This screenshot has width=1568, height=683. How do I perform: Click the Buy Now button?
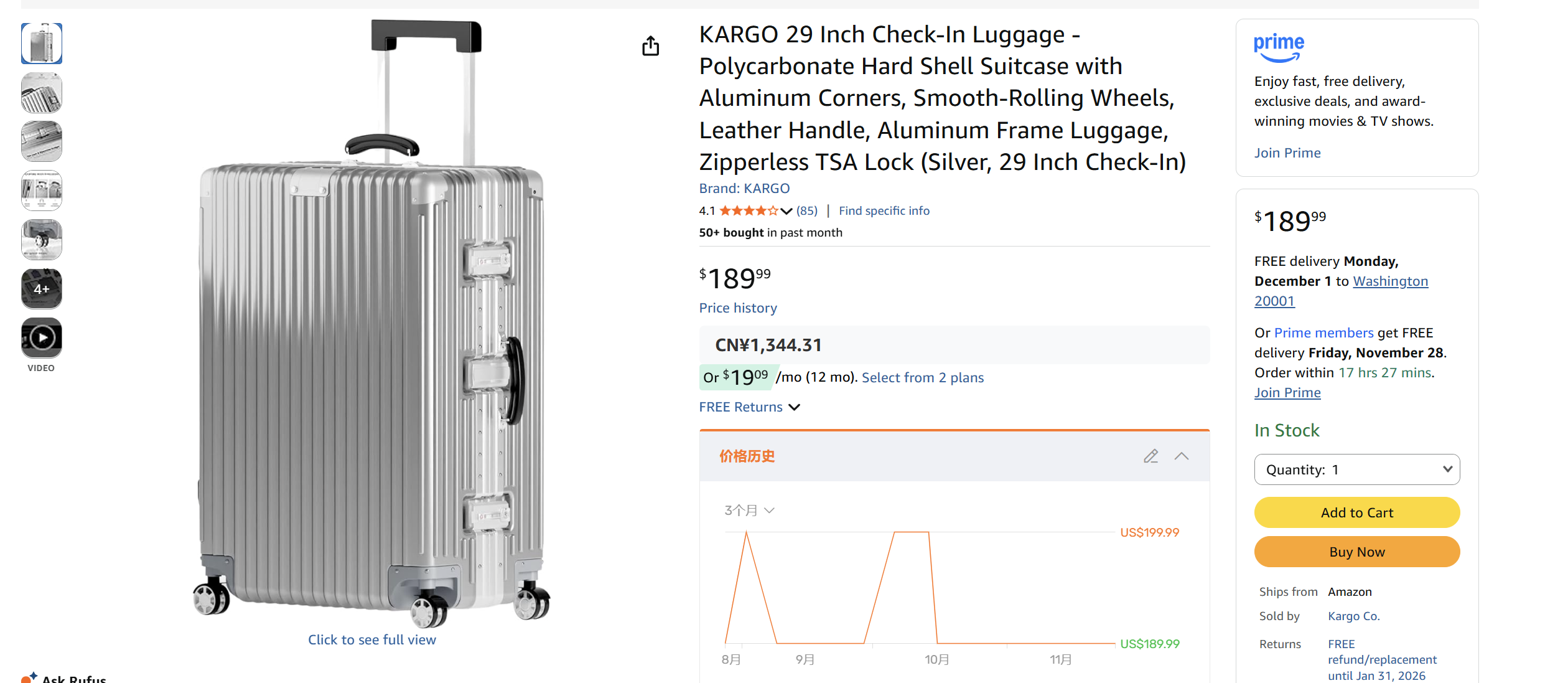click(1356, 552)
